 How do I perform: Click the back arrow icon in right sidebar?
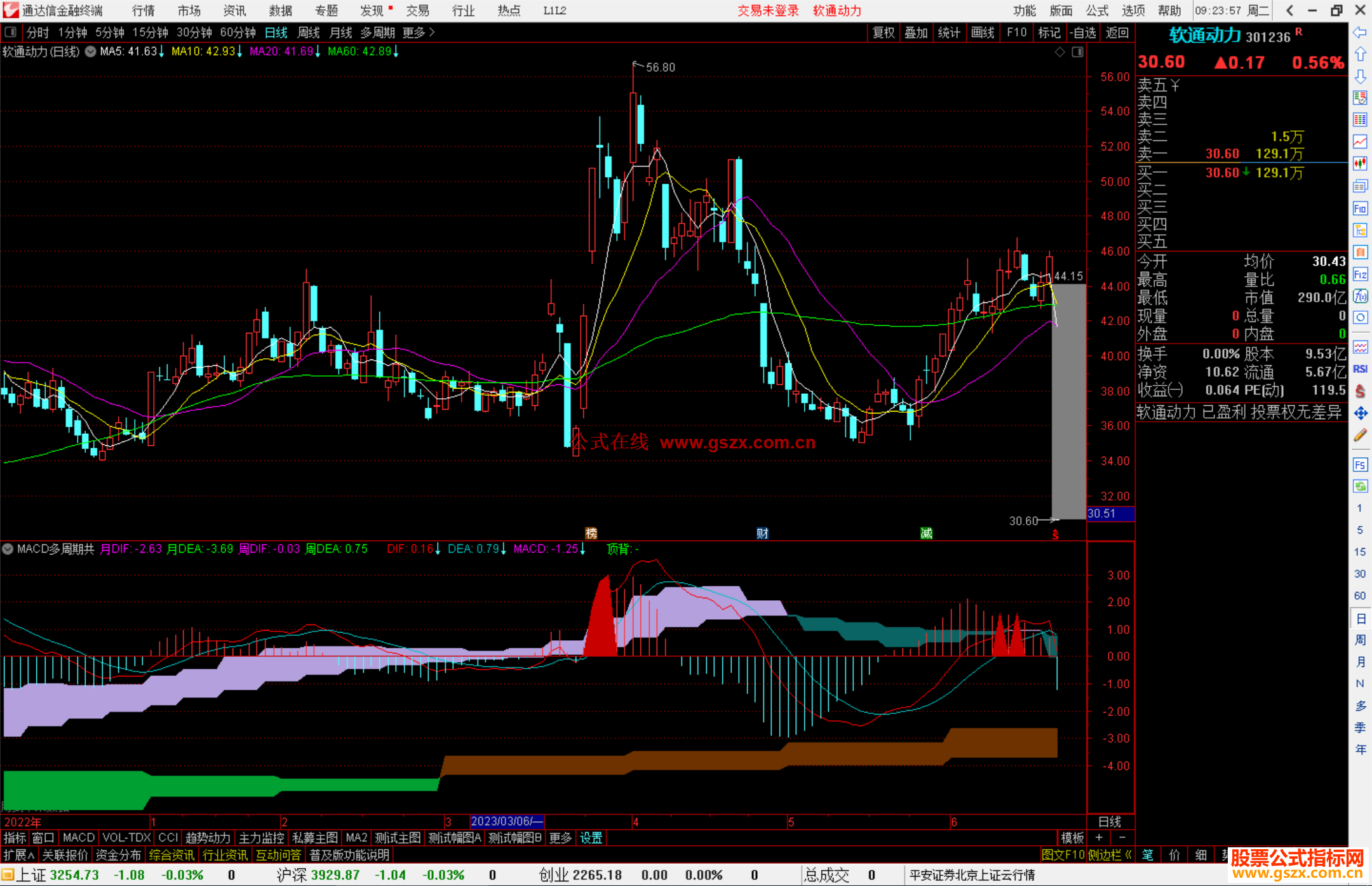[x=1359, y=32]
